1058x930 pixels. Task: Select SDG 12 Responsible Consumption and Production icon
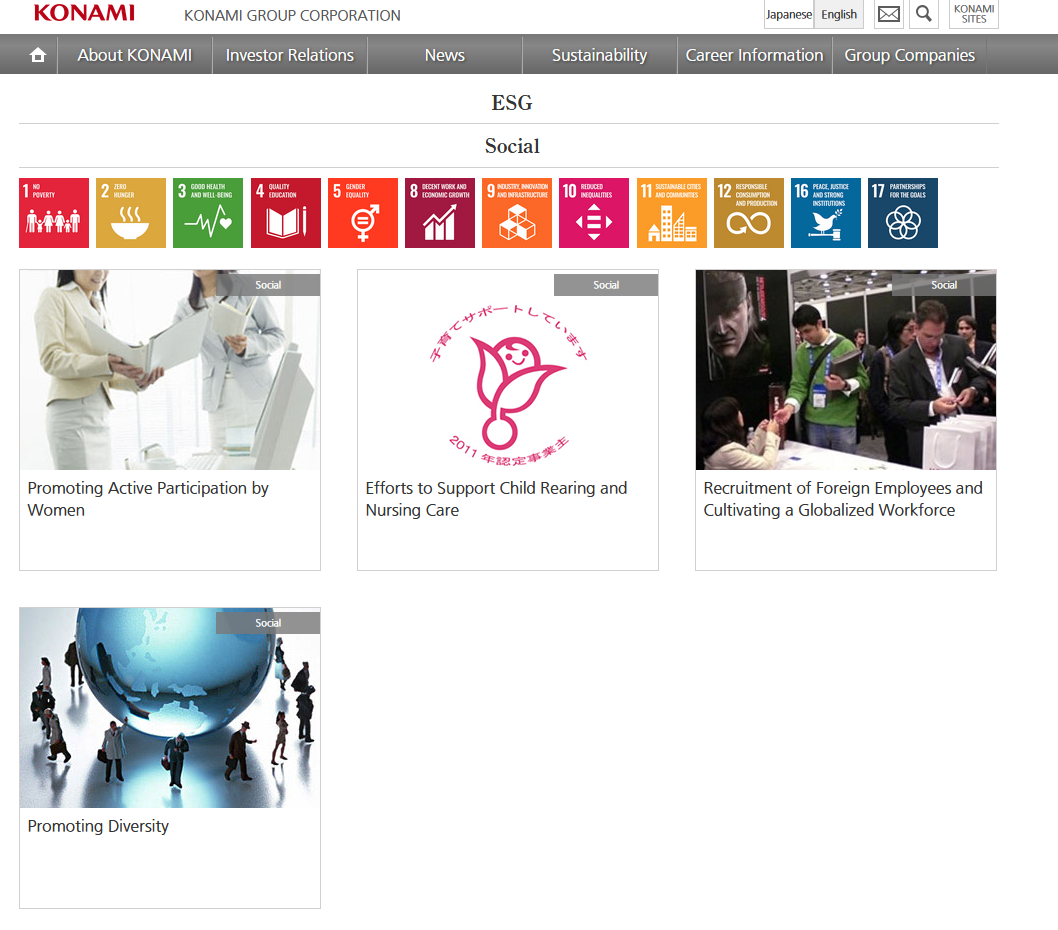coord(749,213)
